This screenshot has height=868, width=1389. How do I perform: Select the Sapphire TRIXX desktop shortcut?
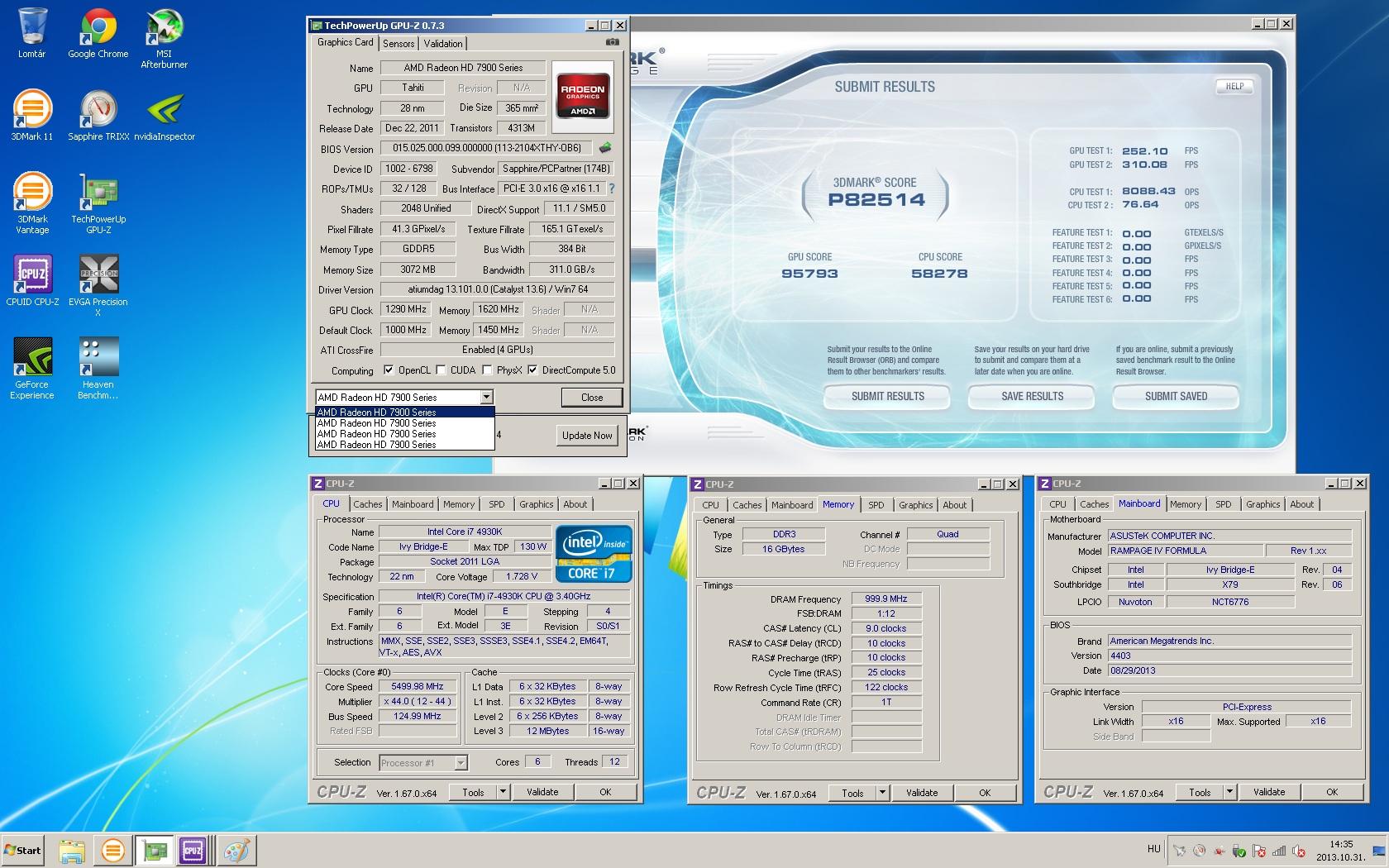[x=98, y=116]
